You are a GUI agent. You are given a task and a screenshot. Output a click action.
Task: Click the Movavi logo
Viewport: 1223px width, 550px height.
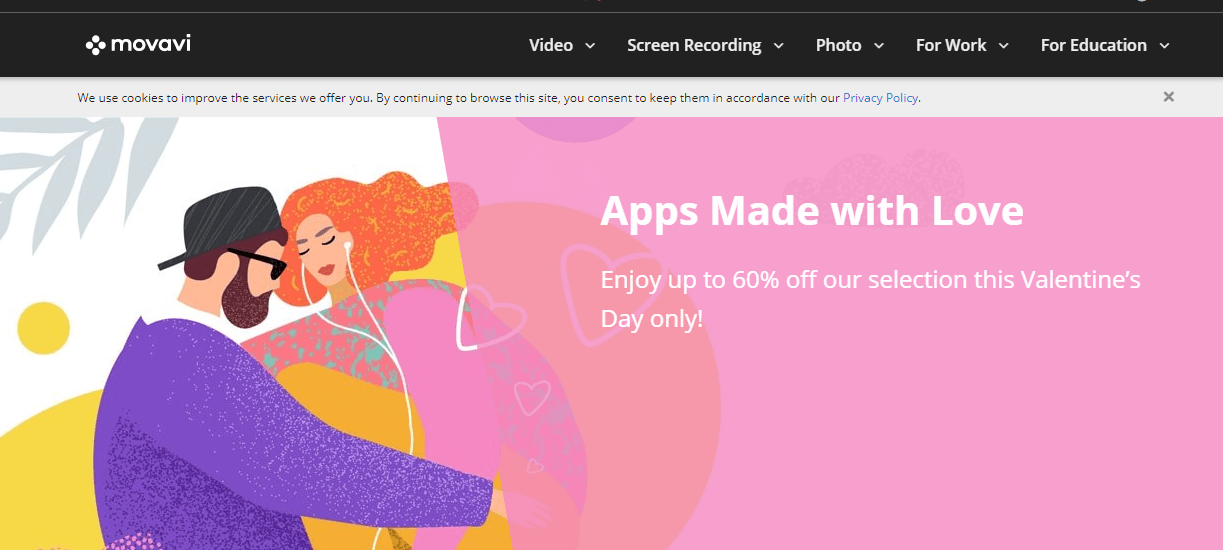pos(138,44)
